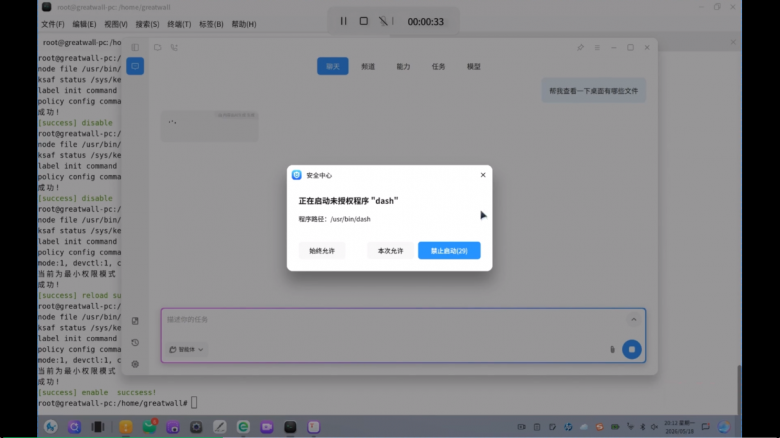The height and width of the screenshot is (438, 780).
Task: Pin the assistant window on top
Action: [x=580, y=47]
